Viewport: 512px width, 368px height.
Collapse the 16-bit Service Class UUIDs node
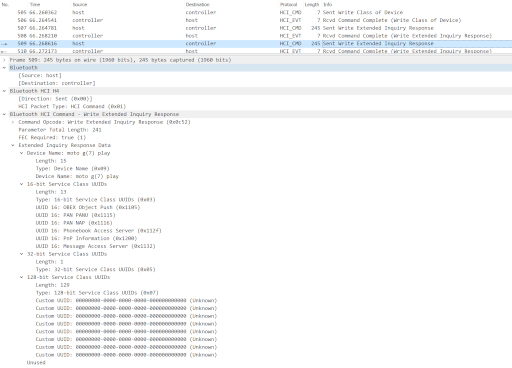(22, 184)
